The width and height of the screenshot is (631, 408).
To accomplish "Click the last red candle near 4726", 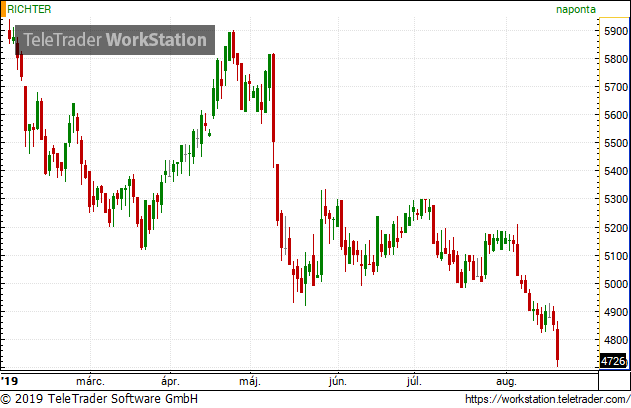I will [x=558, y=345].
